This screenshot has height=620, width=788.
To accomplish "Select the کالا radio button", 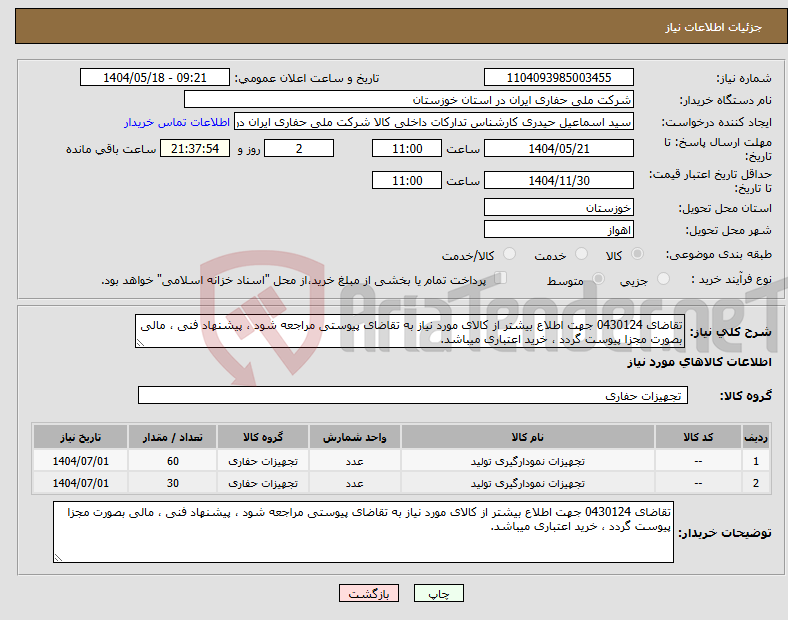I will coord(637,254).
